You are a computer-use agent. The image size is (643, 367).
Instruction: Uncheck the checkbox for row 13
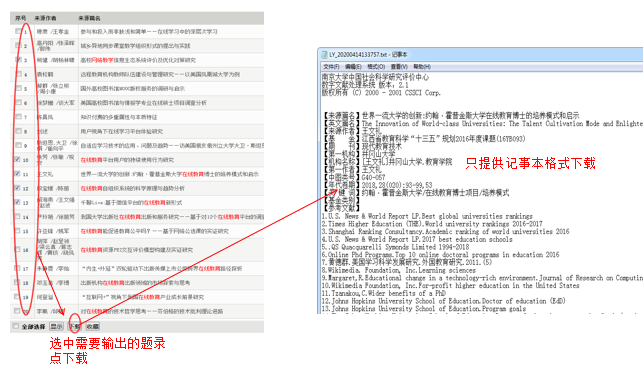[x=17, y=202]
